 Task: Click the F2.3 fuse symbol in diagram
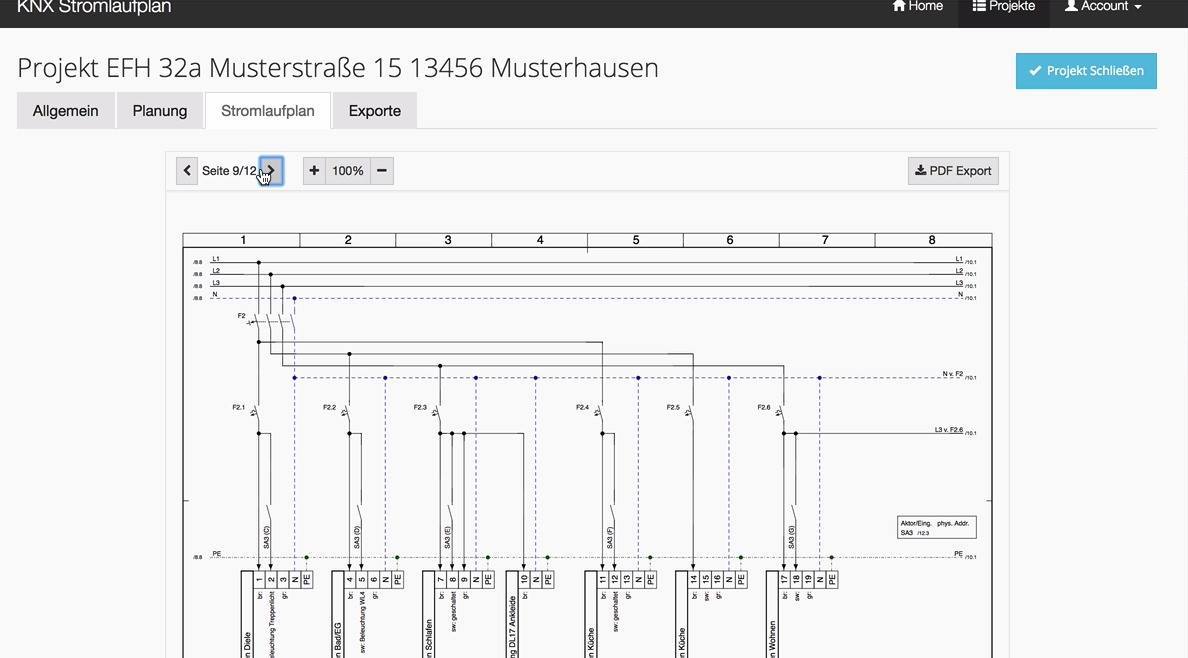[430, 410]
